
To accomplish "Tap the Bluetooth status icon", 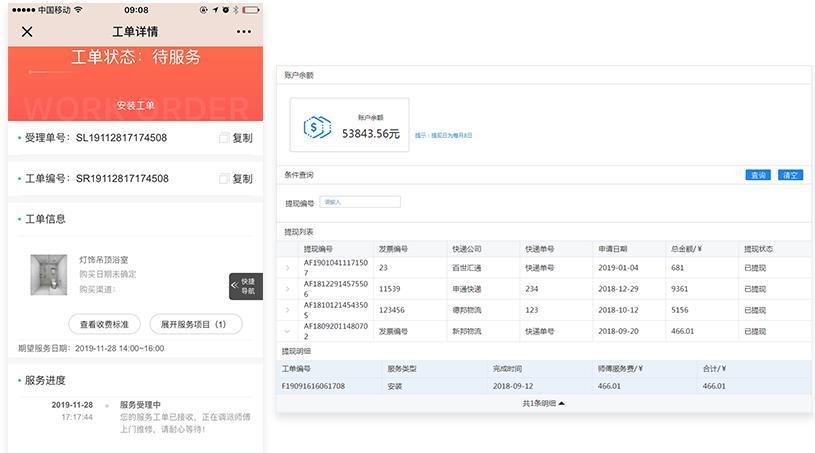I will 235,10.
